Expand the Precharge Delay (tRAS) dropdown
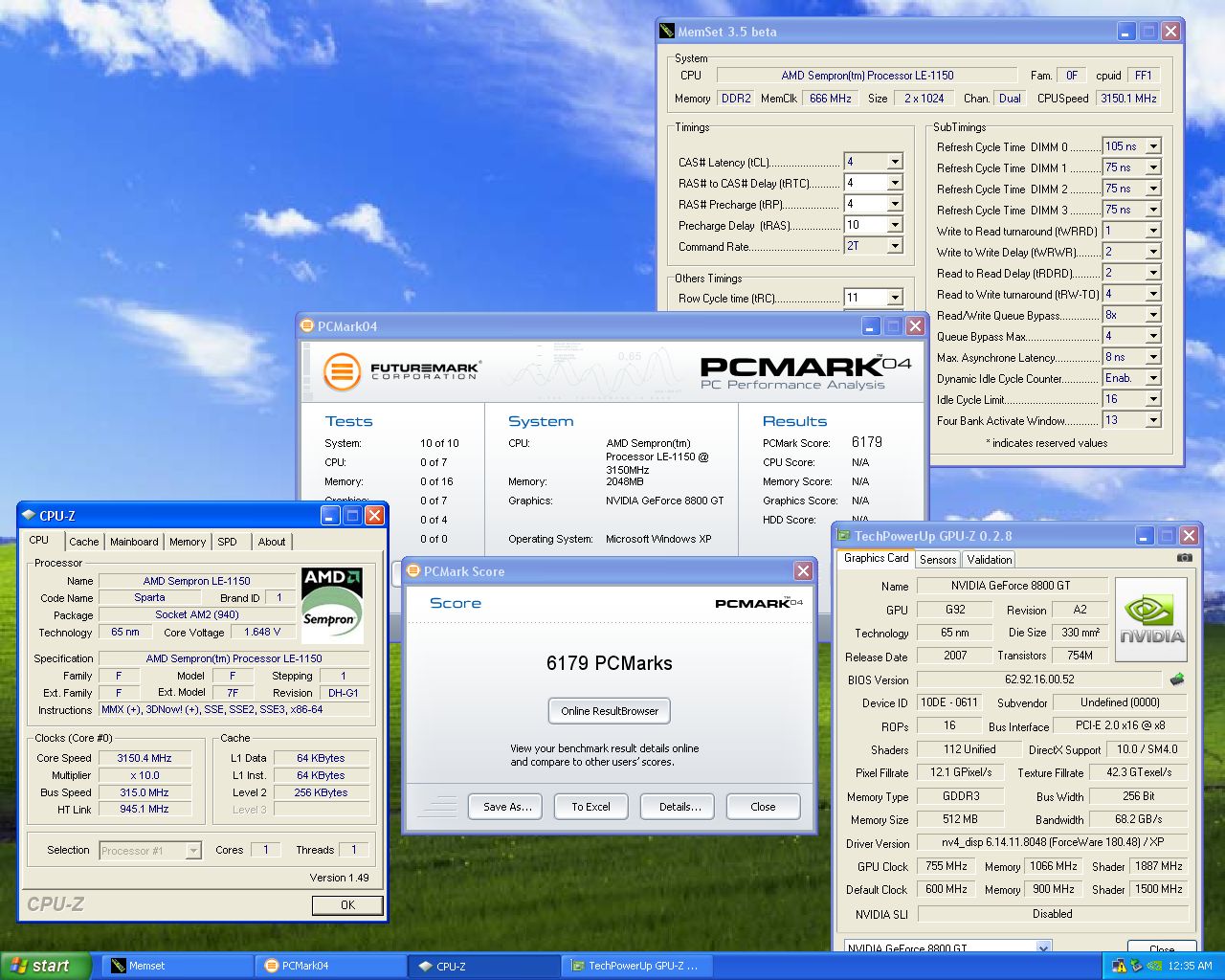 click(x=895, y=225)
